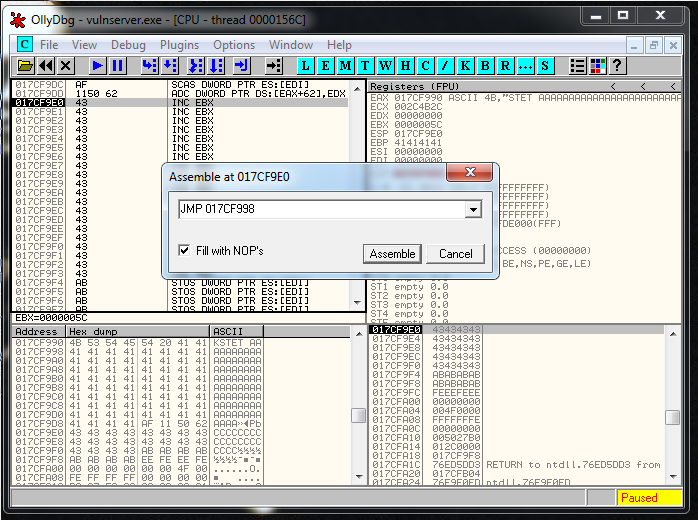This screenshot has height=520, width=698.
Task: Pause execution with the pause icon
Action: pos(118,66)
